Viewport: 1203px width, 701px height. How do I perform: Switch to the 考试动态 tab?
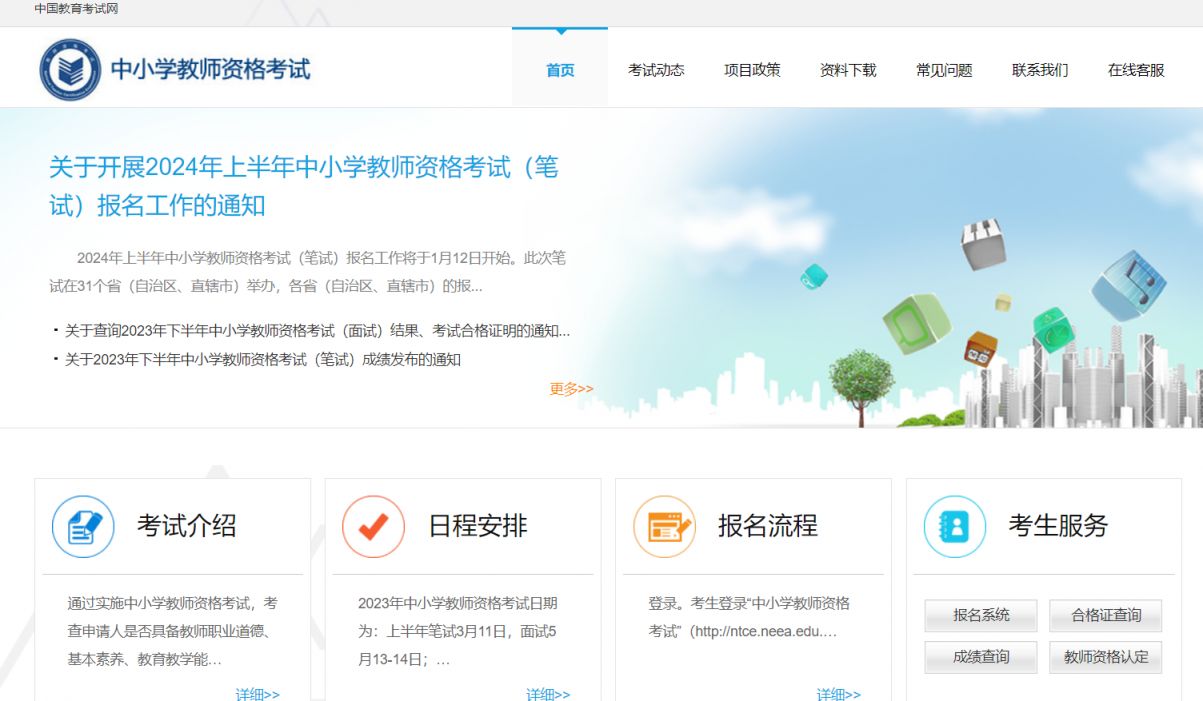click(x=657, y=69)
